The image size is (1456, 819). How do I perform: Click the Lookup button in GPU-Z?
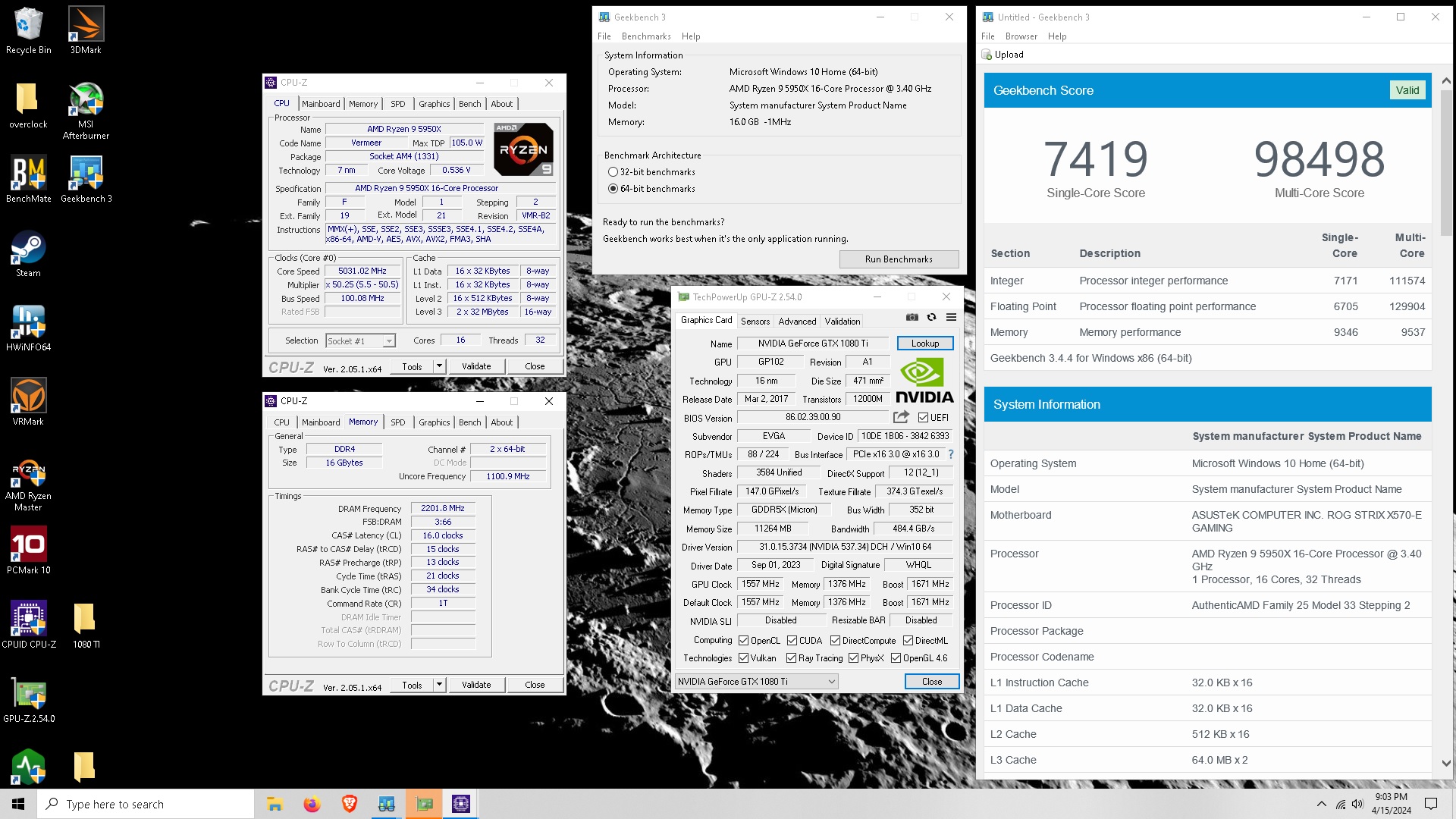coord(924,344)
